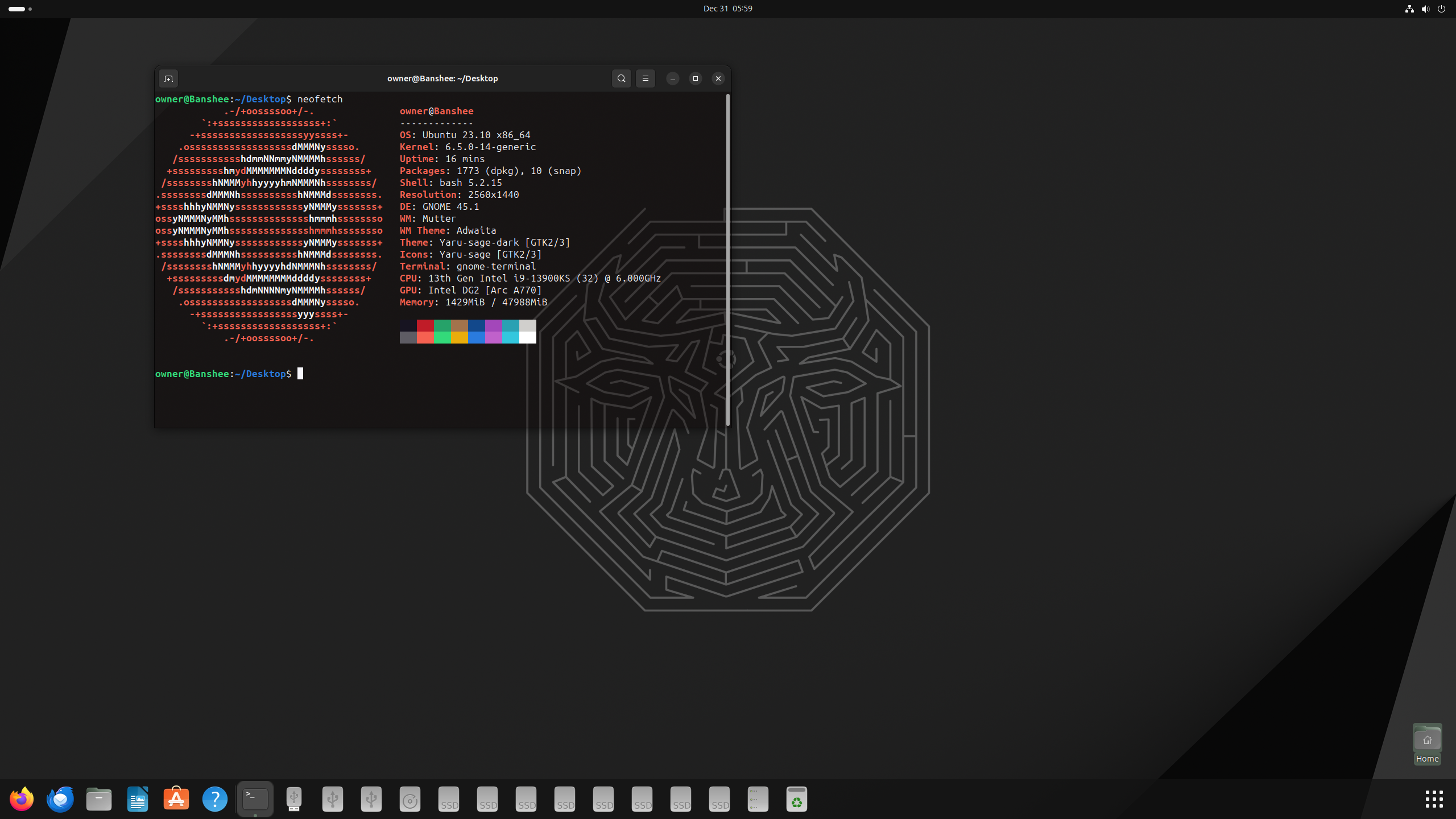
Task: Close the terminal window
Action: [x=718, y=78]
